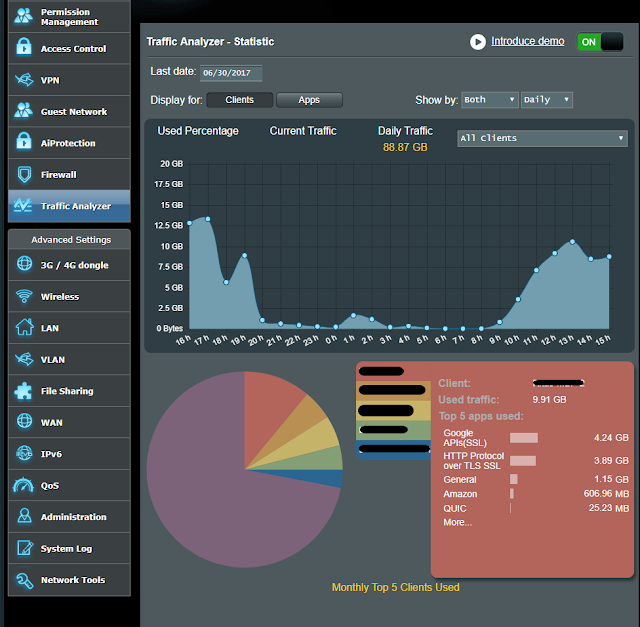
Task: Select the Wireless signal icon
Action: (24, 296)
